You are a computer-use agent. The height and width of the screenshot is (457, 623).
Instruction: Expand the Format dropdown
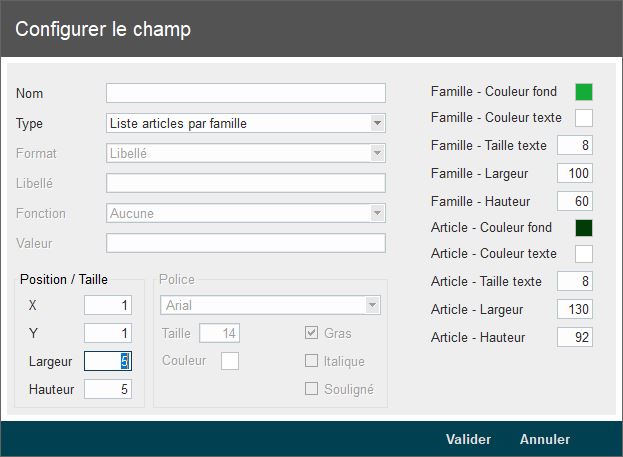[x=377, y=153]
